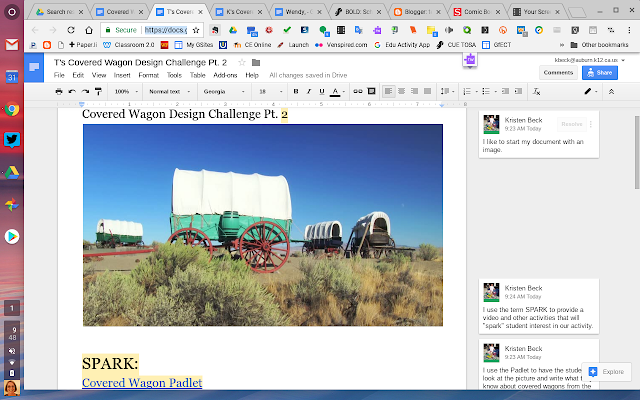This screenshot has width=640, height=400.
Task: Apply a numbered list
Action: tap(469, 91)
